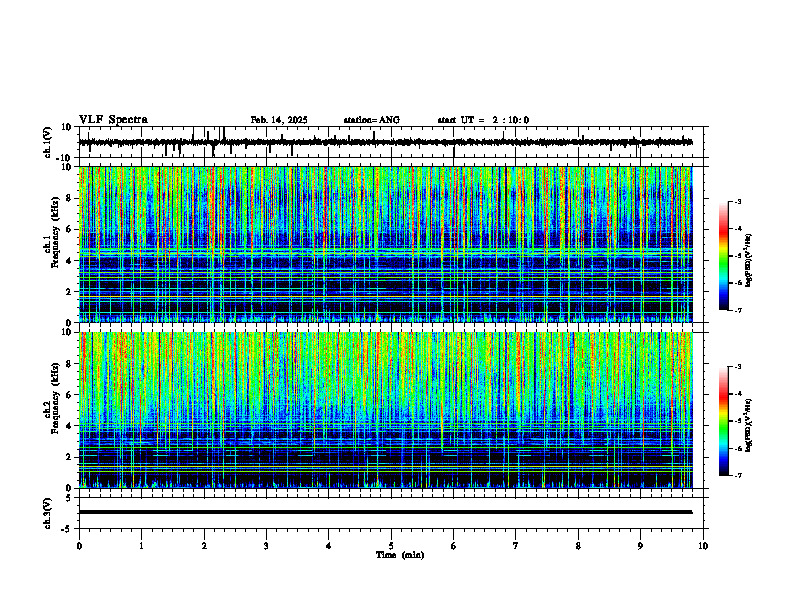Click tick label "1" on Time axis

click(141, 546)
